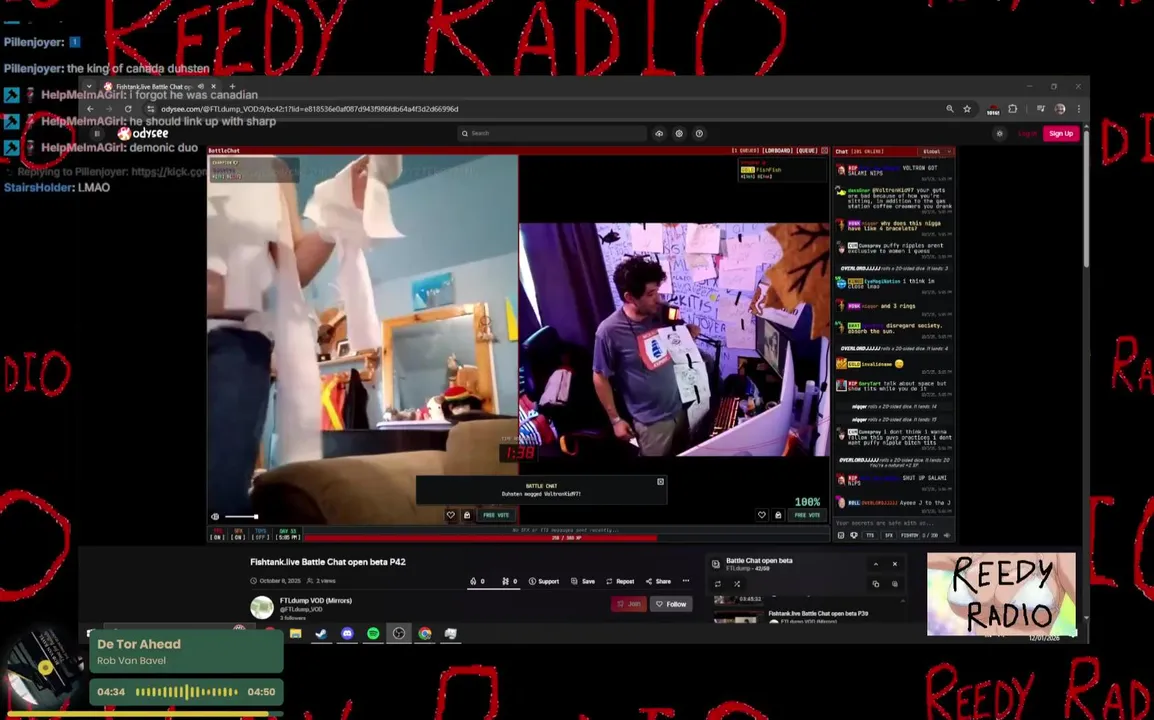1154x720 pixels.
Task: Open Chrome tab search dropdown arrow
Action: pyautogui.click(x=89, y=86)
